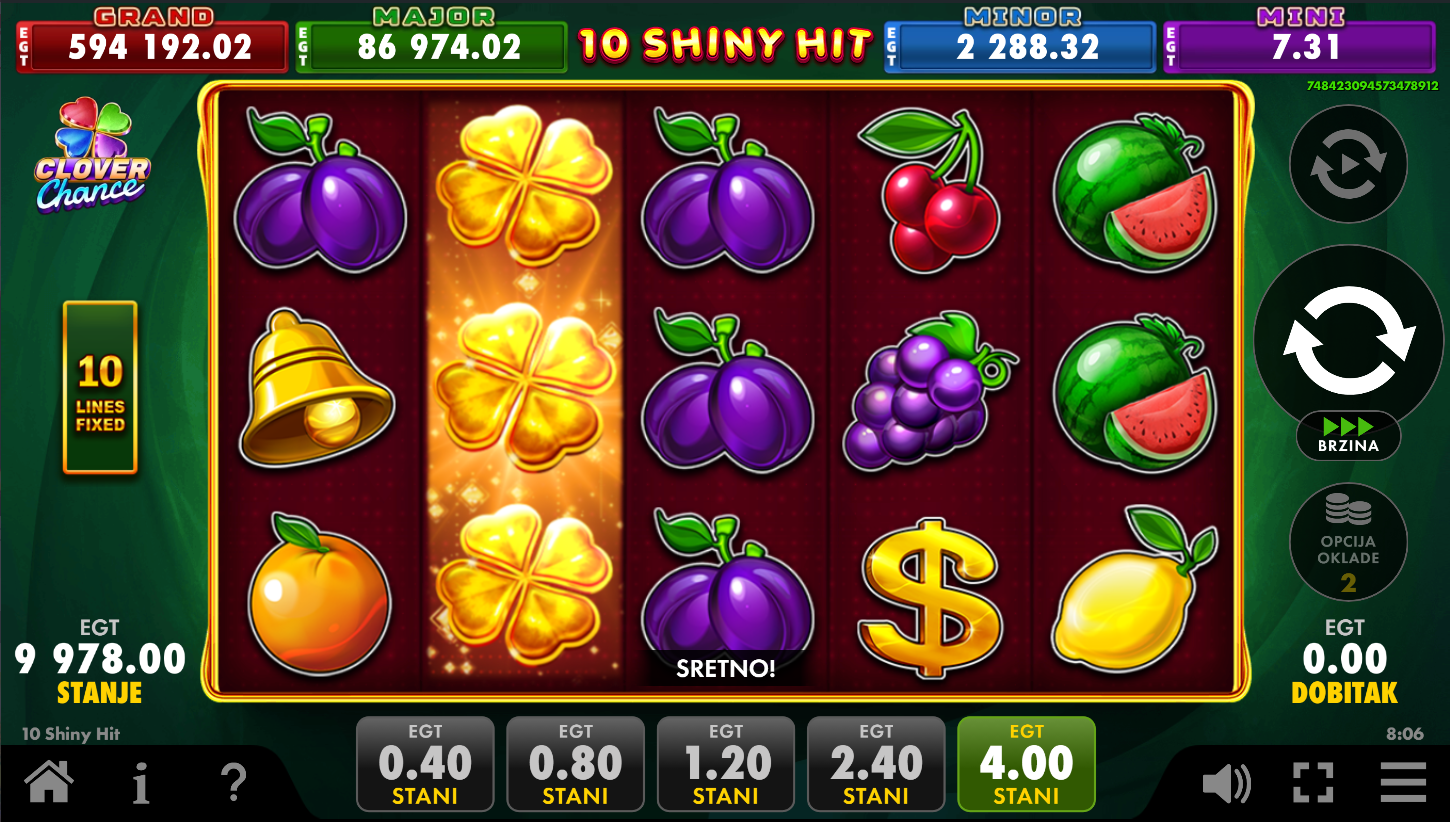This screenshot has height=822, width=1450.
Task: Open the hamburger menu
Action: click(x=1403, y=782)
